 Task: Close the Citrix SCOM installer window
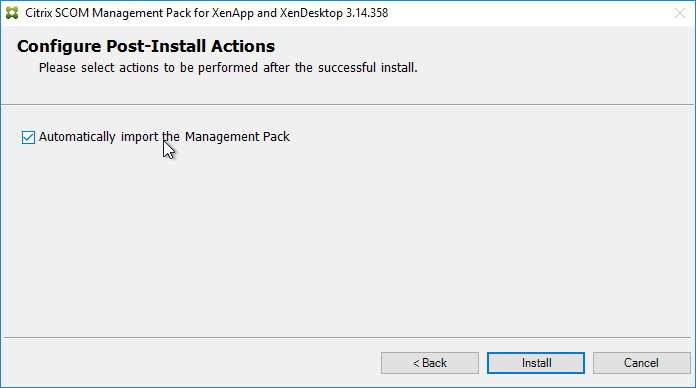tap(680, 13)
